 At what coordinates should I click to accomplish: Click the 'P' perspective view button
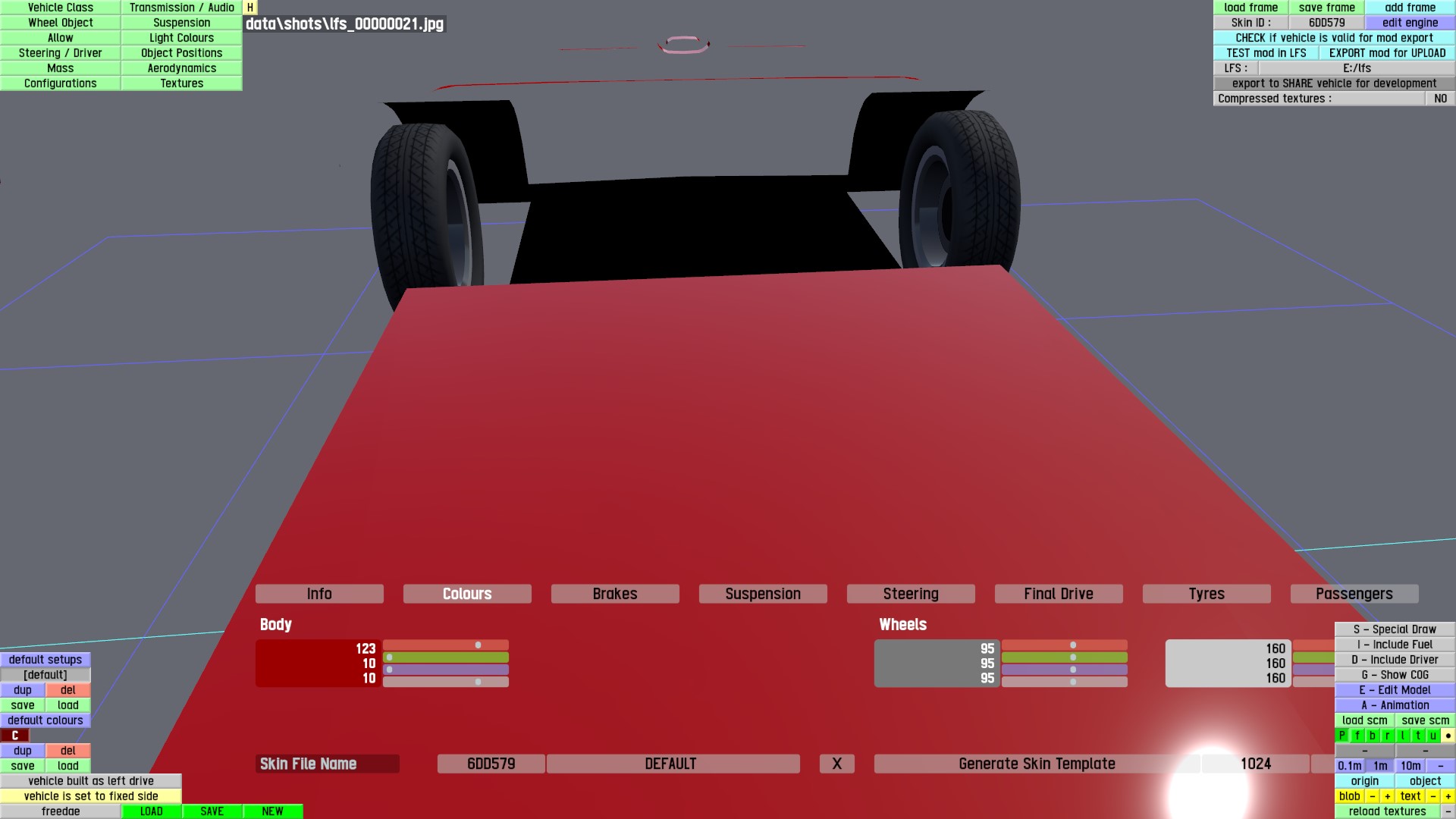(x=1342, y=736)
